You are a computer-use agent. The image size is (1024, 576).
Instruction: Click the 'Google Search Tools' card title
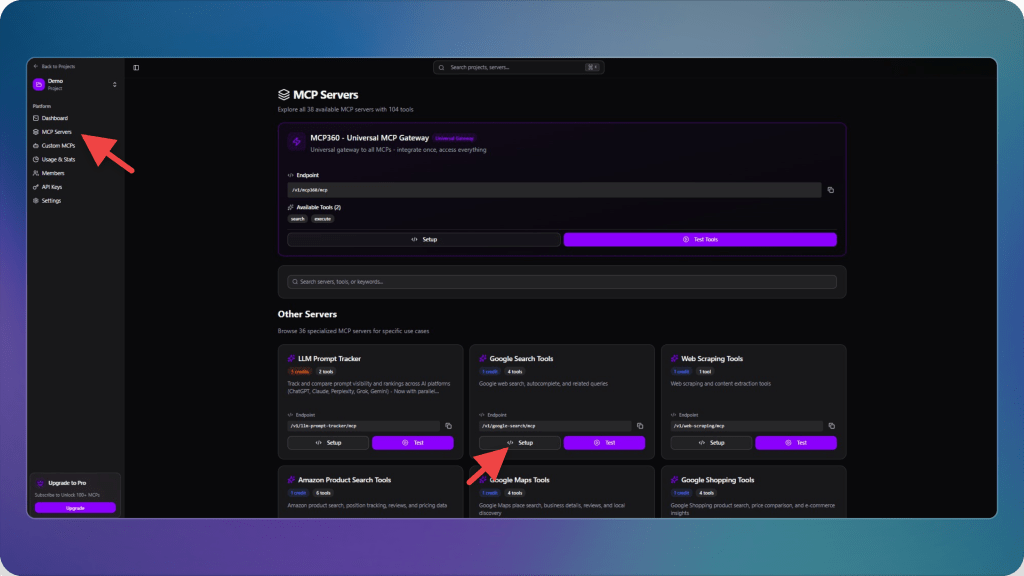521,359
